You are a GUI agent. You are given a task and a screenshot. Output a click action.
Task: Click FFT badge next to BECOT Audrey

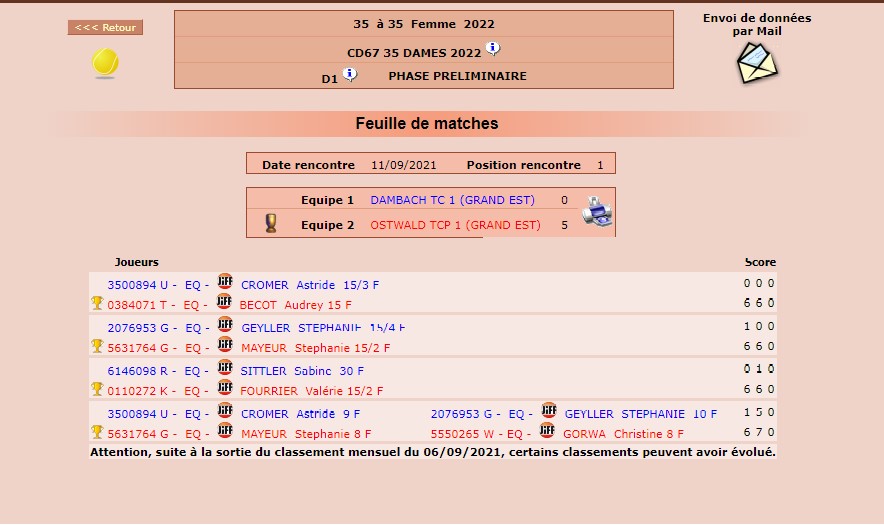pos(225,303)
